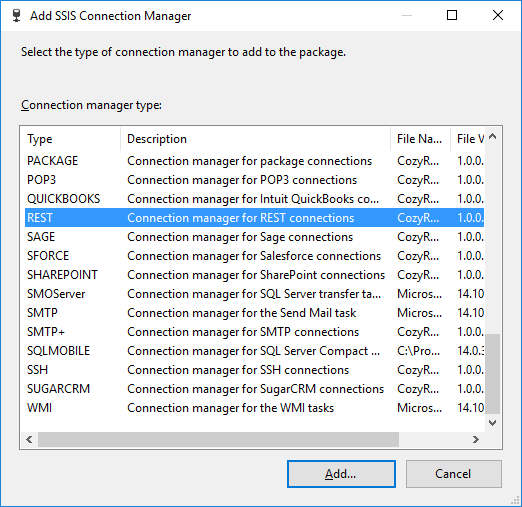Click the SSIS connection icon in title bar

(16, 16)
